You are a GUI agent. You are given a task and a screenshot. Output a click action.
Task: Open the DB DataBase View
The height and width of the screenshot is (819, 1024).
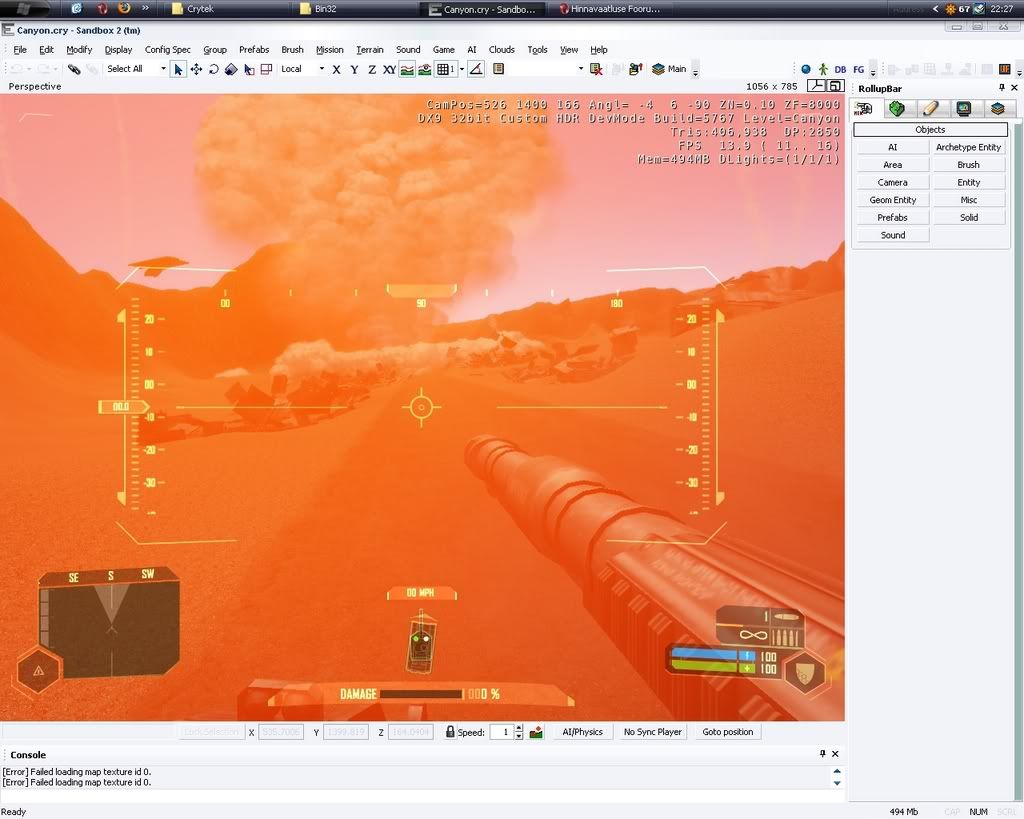coord(840,69)
